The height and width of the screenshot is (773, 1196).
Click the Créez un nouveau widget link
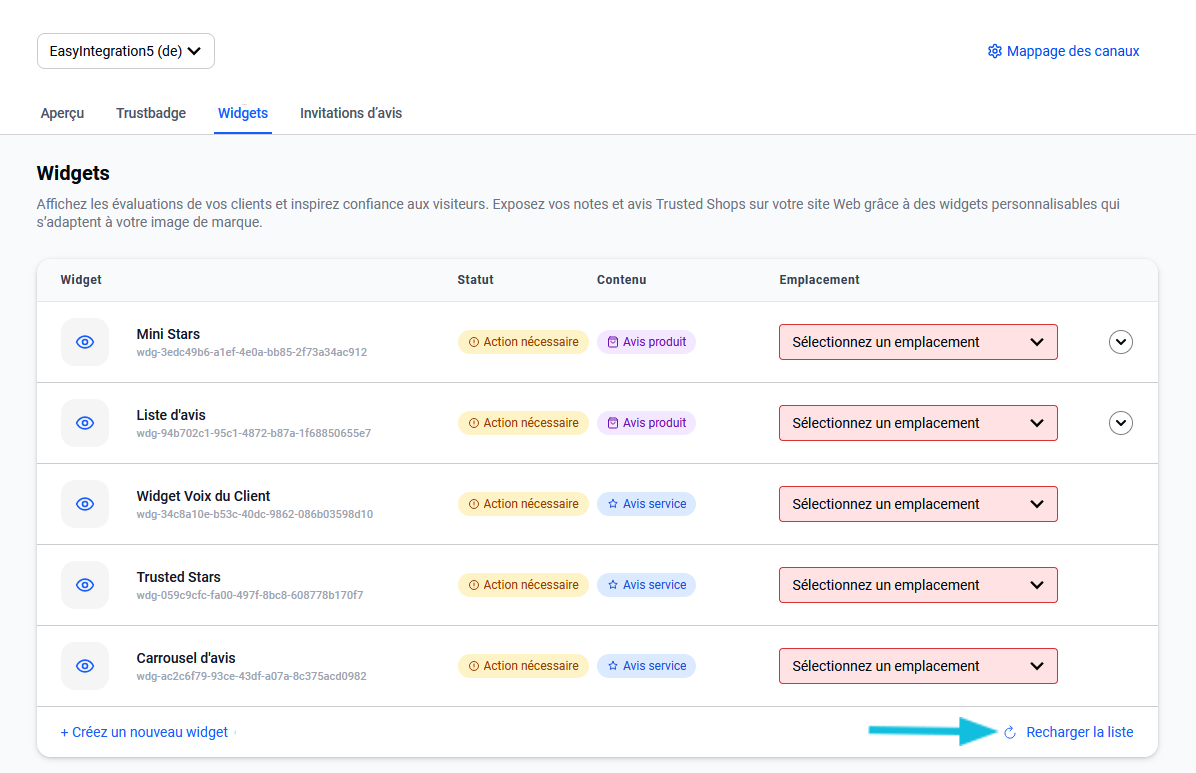pyautogui.click(x=144, y=732)
